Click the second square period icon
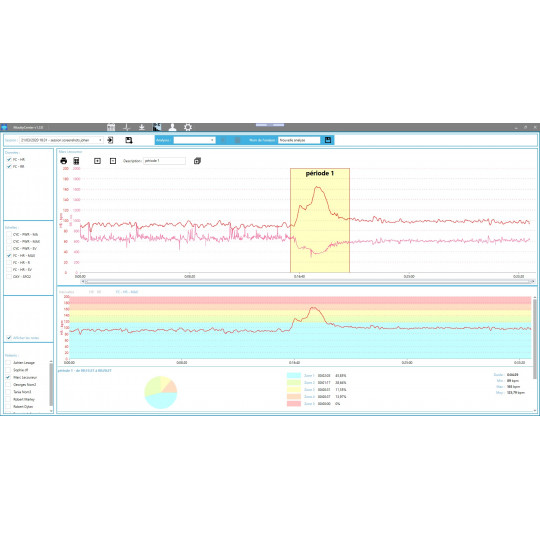This screenshot has height=540, width=540. point(113,161)
